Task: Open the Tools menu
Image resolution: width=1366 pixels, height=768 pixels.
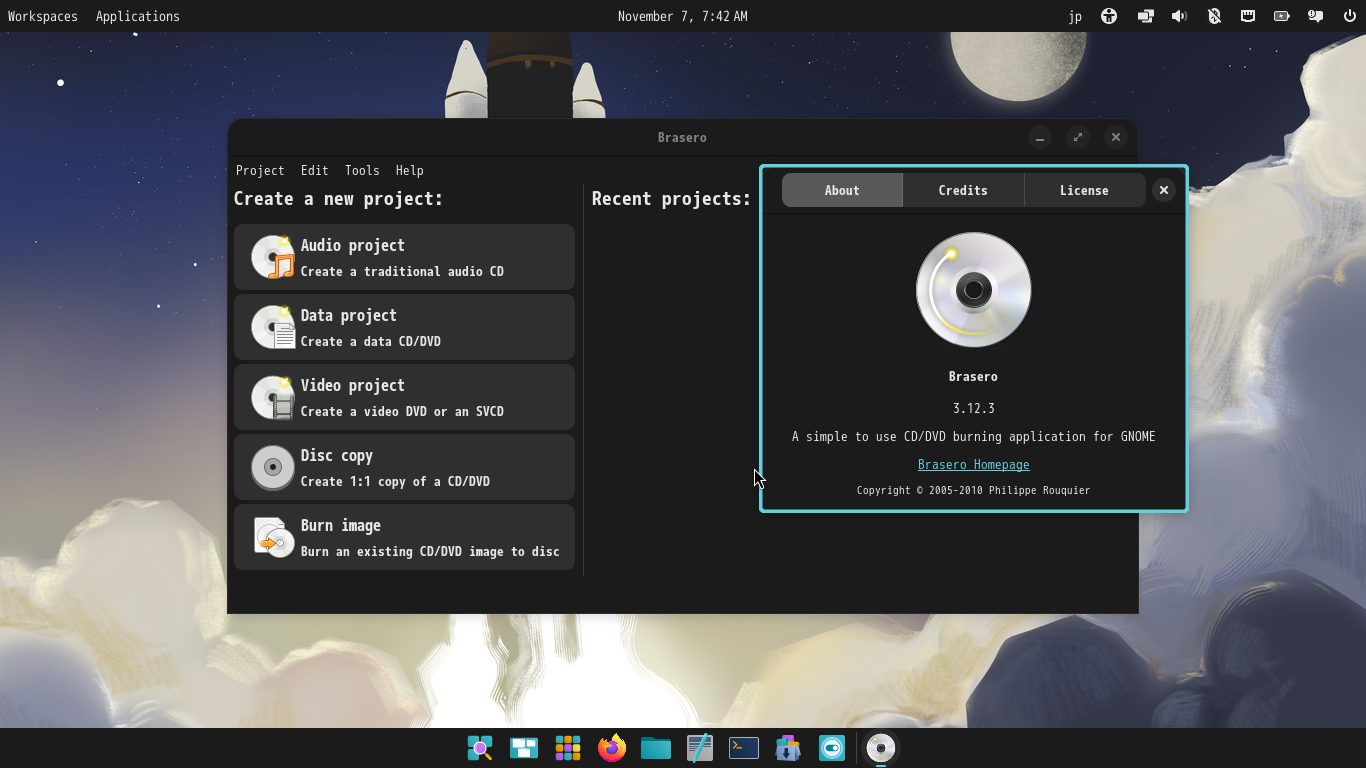Action: point(362,170)
